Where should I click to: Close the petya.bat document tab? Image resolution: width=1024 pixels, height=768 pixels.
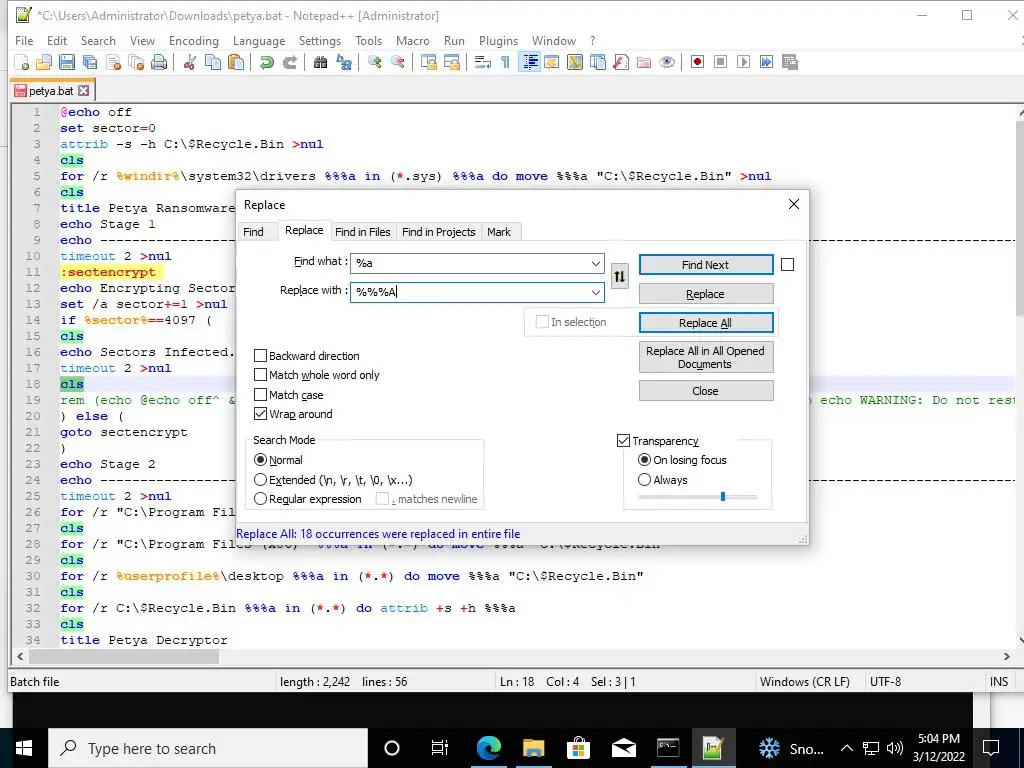(84, 90)
